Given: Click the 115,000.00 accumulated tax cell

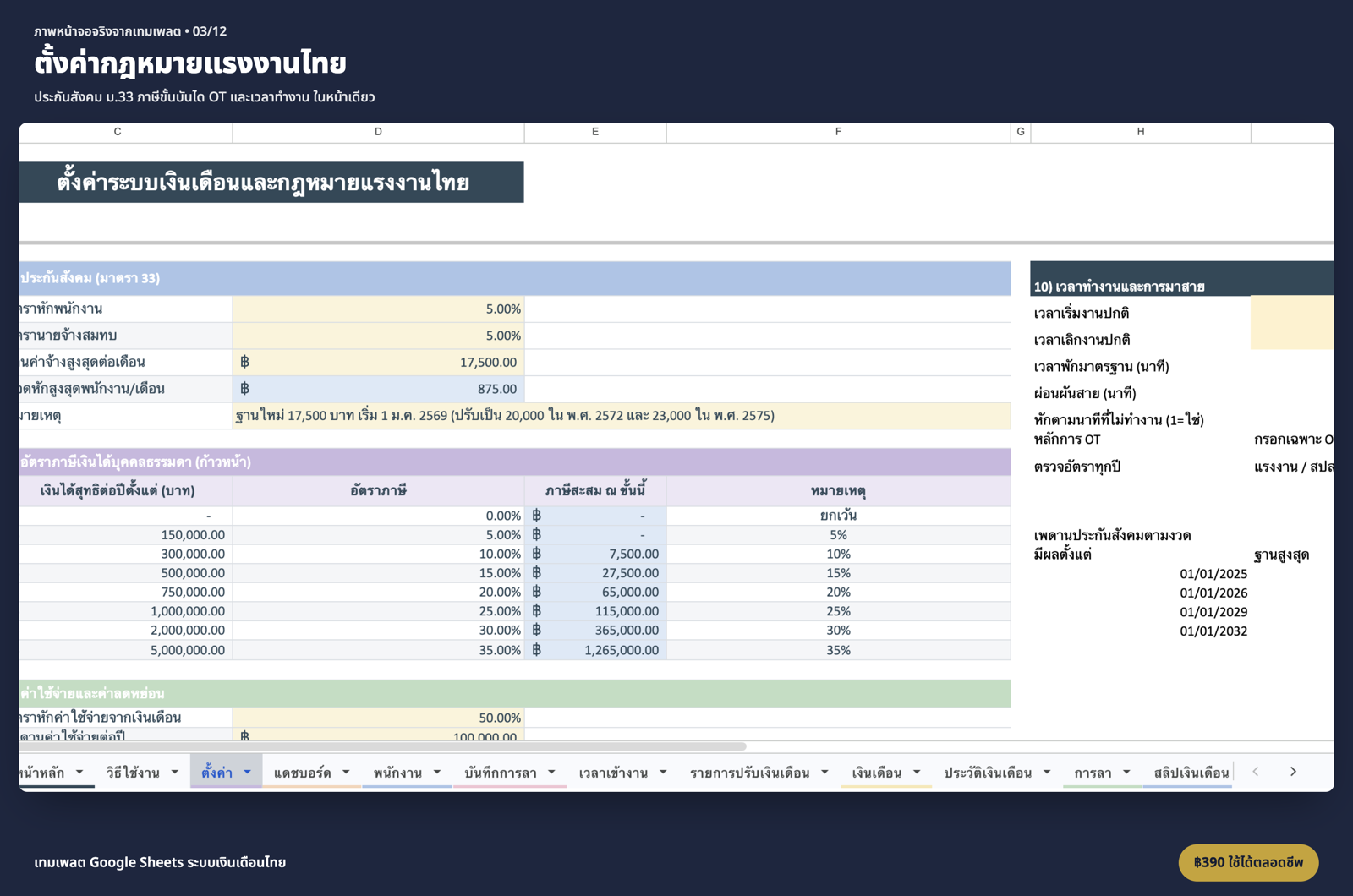Looking at the screenshot, I should 595,611.
